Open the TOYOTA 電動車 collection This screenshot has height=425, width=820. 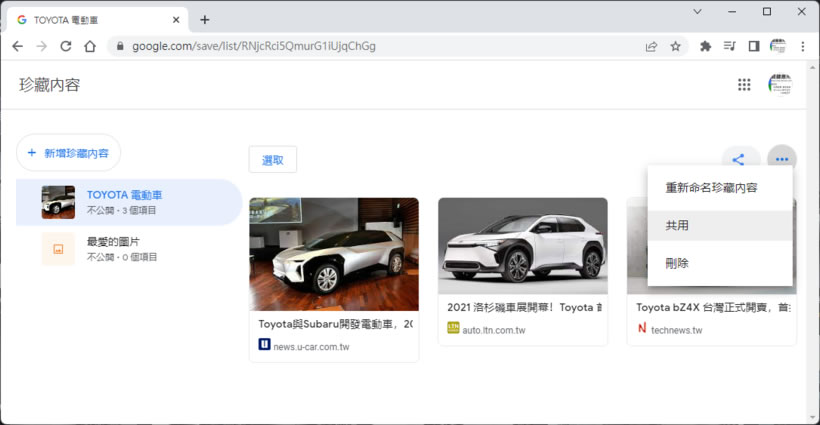pos(129,202)
